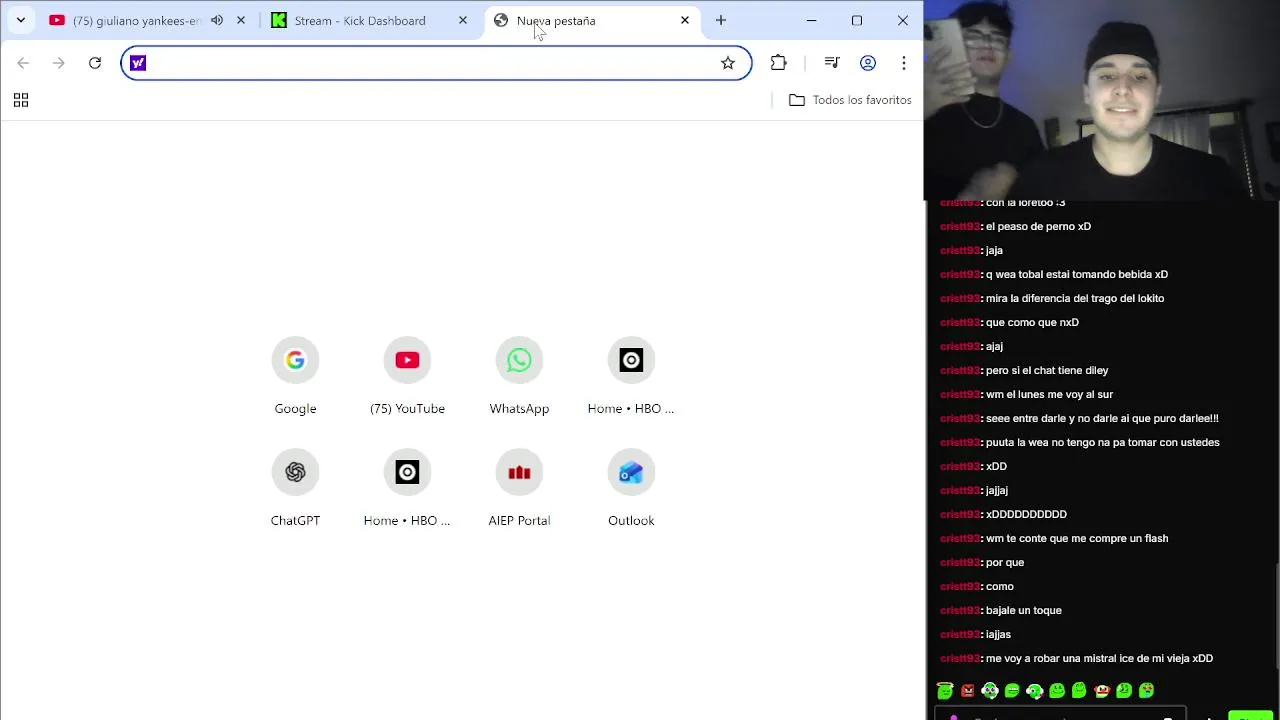This screenshot has width=1280, height=720.
Task: Click message 'wm te conte que me compre un flash'
Action: 1077,538
